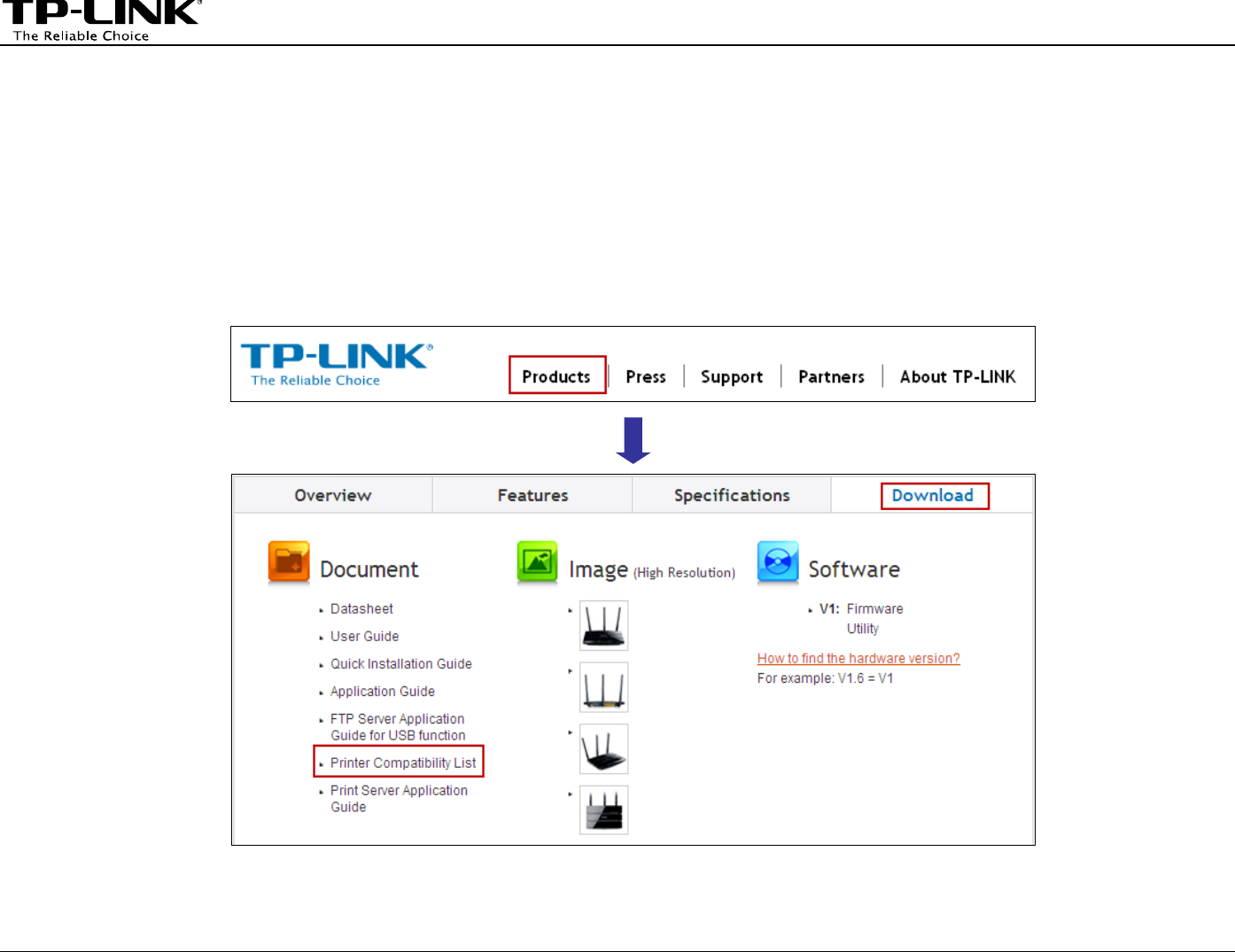Screen dimensions: 1235x952
Task: Click the green Image section icon
Action: (x=538, y=563)
